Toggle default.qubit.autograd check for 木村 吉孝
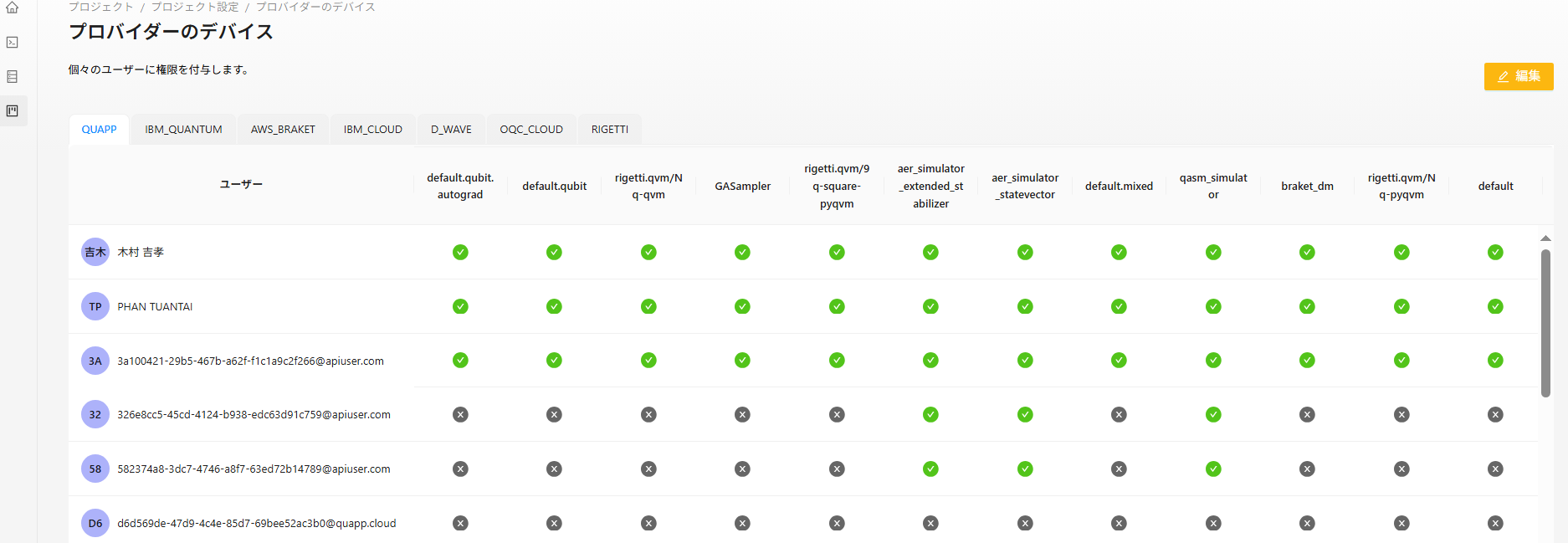Image resolution: width=1568 pixels, height=543 pixels. point(460,252)
